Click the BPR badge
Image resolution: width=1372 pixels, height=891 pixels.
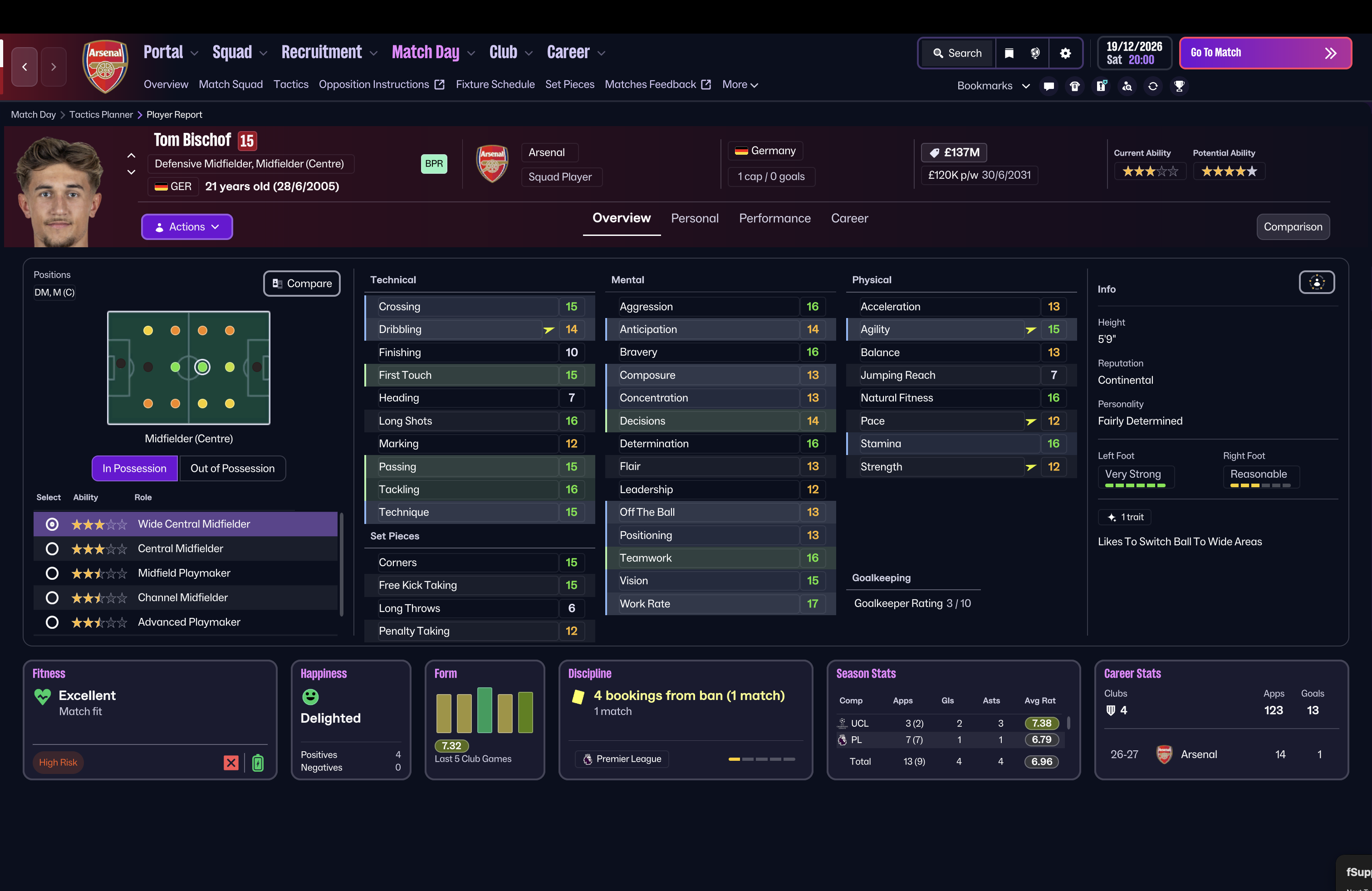[x=434, y=164]
